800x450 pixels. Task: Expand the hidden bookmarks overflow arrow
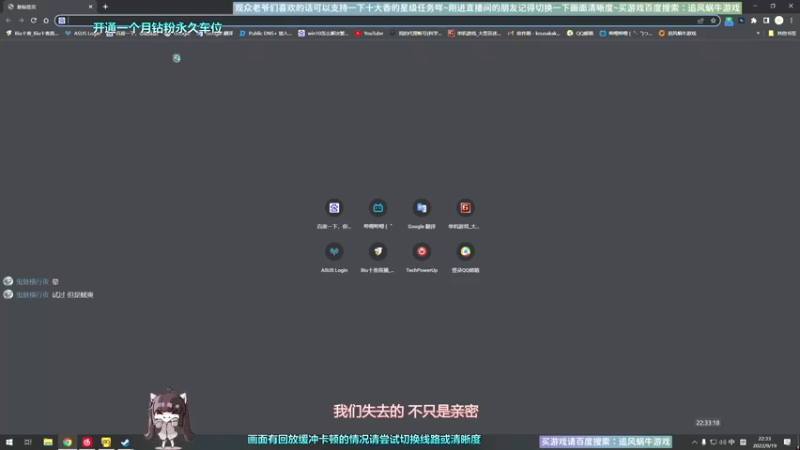tap(758, 33)
